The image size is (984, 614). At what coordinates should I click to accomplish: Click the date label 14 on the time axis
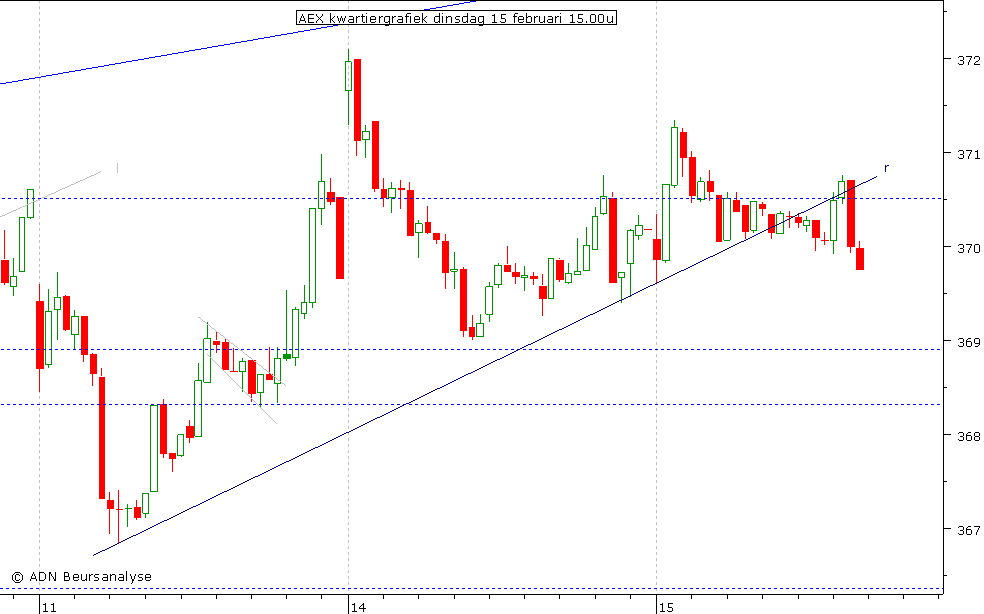pos(358,607)
